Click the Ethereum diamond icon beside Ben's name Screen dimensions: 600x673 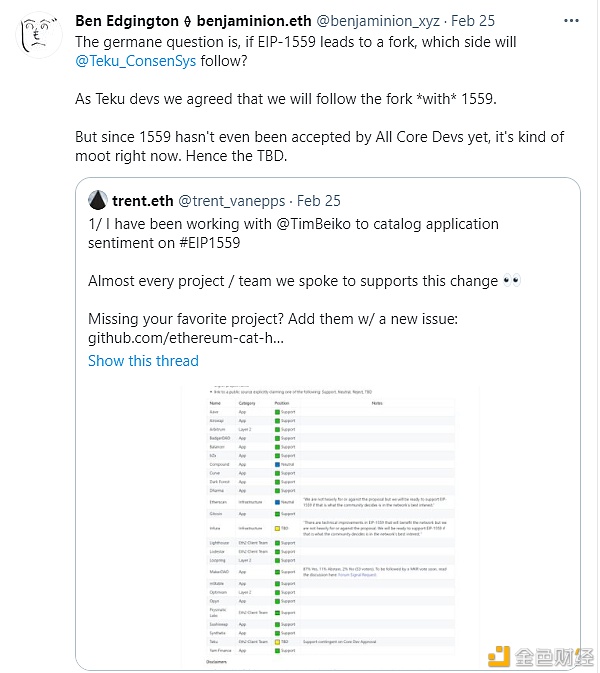(x=187, y=21)
